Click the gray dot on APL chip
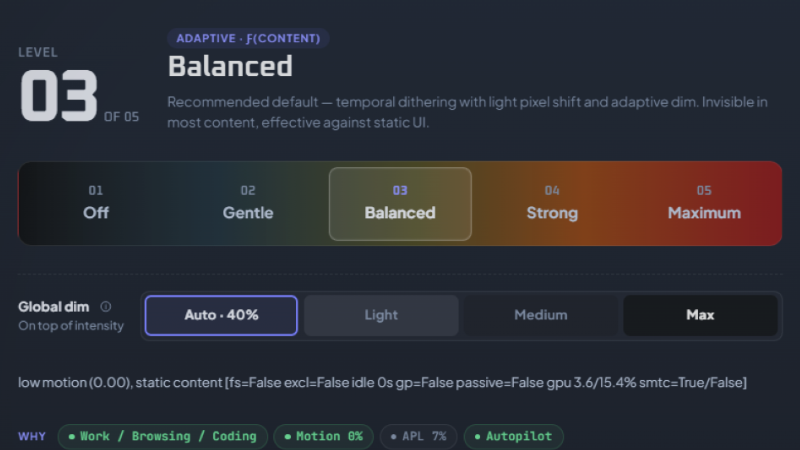The height and width of the screenshot is (450, 800). click(393, 437)
